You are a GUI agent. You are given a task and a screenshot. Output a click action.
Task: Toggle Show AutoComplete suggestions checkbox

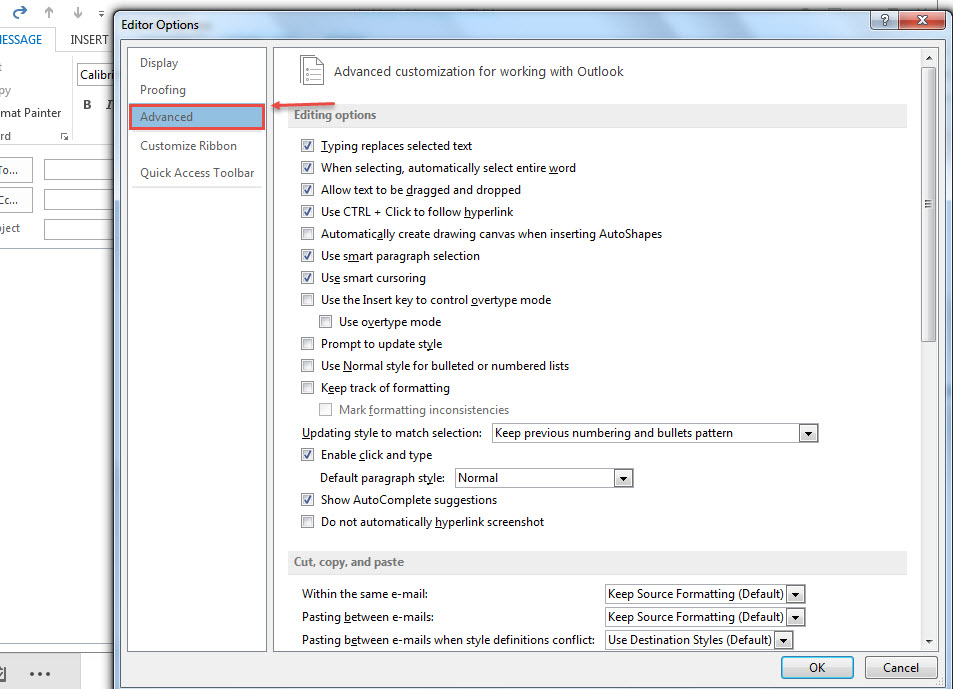point(308,500)
